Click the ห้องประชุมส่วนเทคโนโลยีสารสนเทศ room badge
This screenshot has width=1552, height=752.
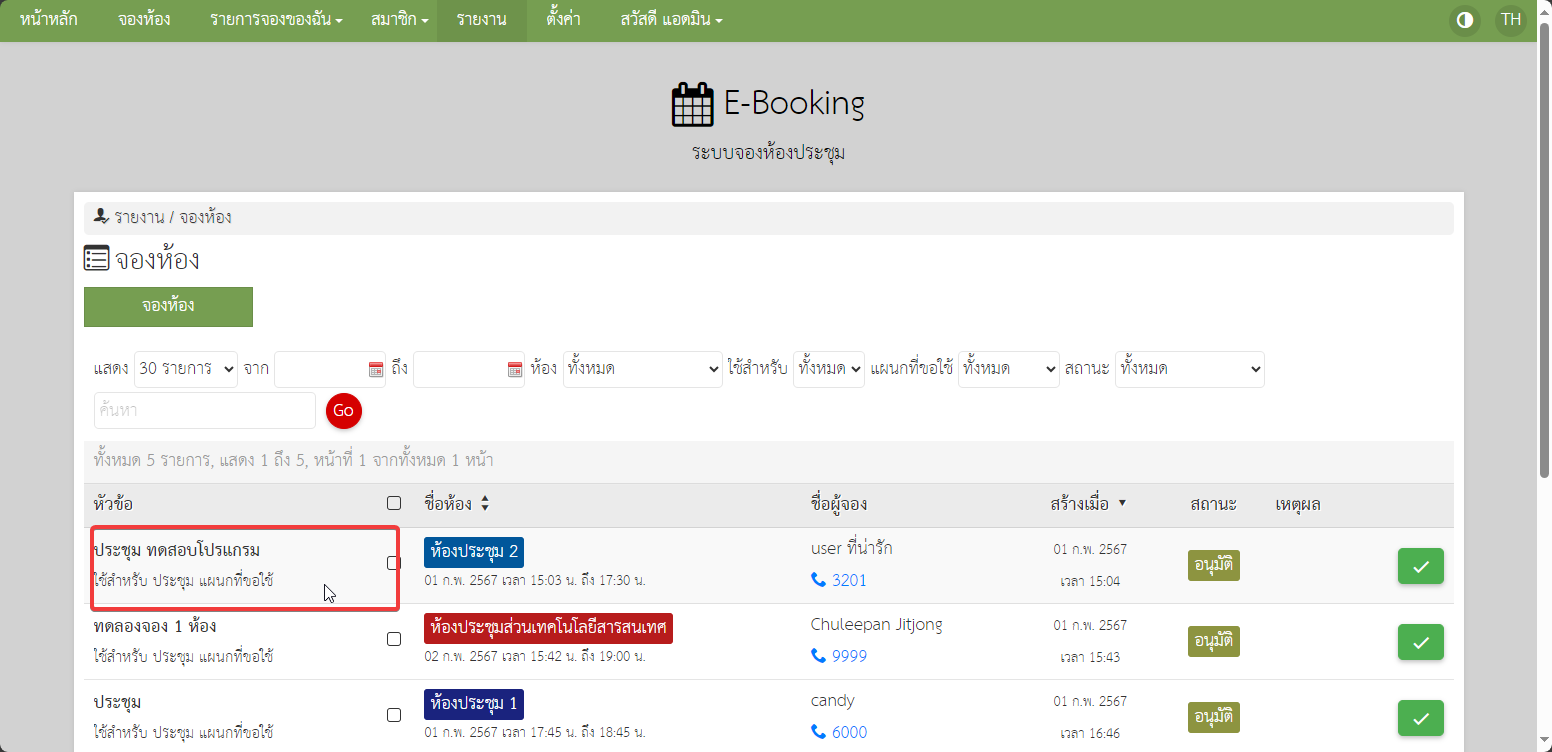[x=549, y=628]
